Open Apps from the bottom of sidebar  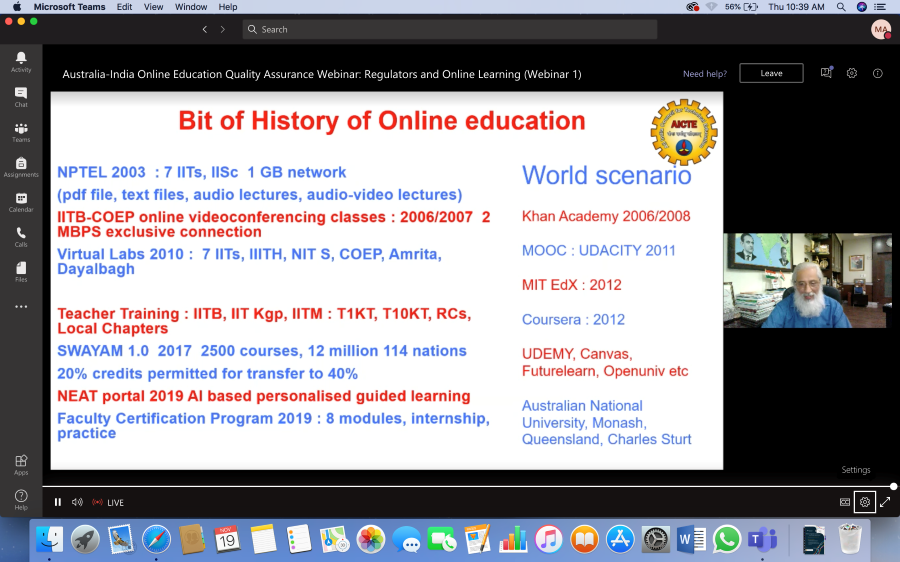click(x=21, y=464)
